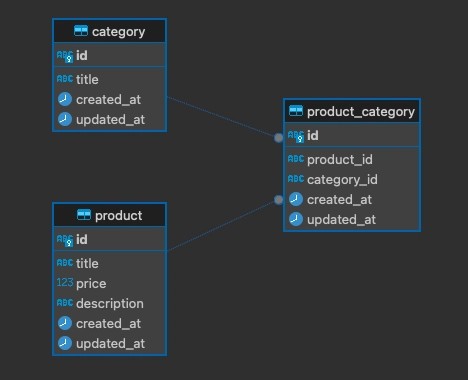This screenshot has width=468, height=380.
Task: Select the id column in product table
Action: pos(110,239)
